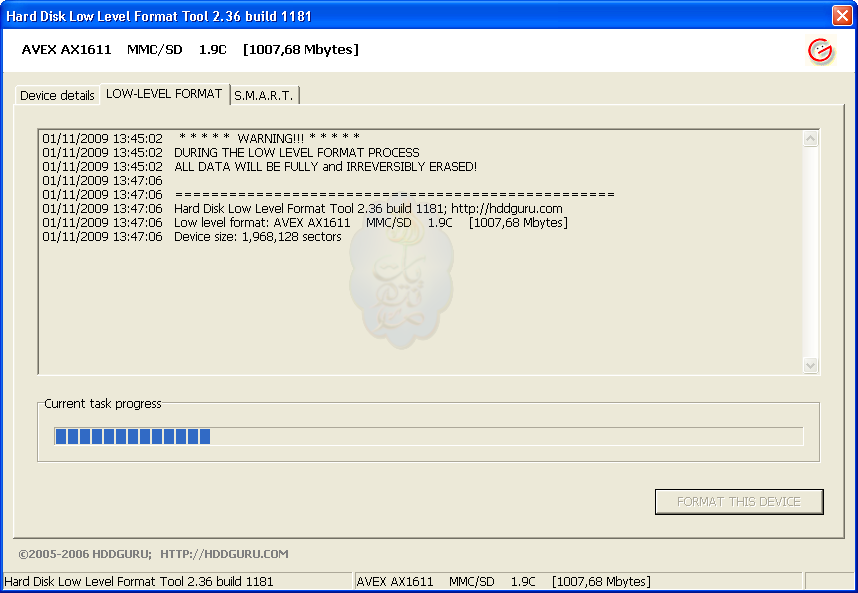858x593 pixels.
Task: Click the HDDGuru logo icon in header
Action: pos(820,51)
